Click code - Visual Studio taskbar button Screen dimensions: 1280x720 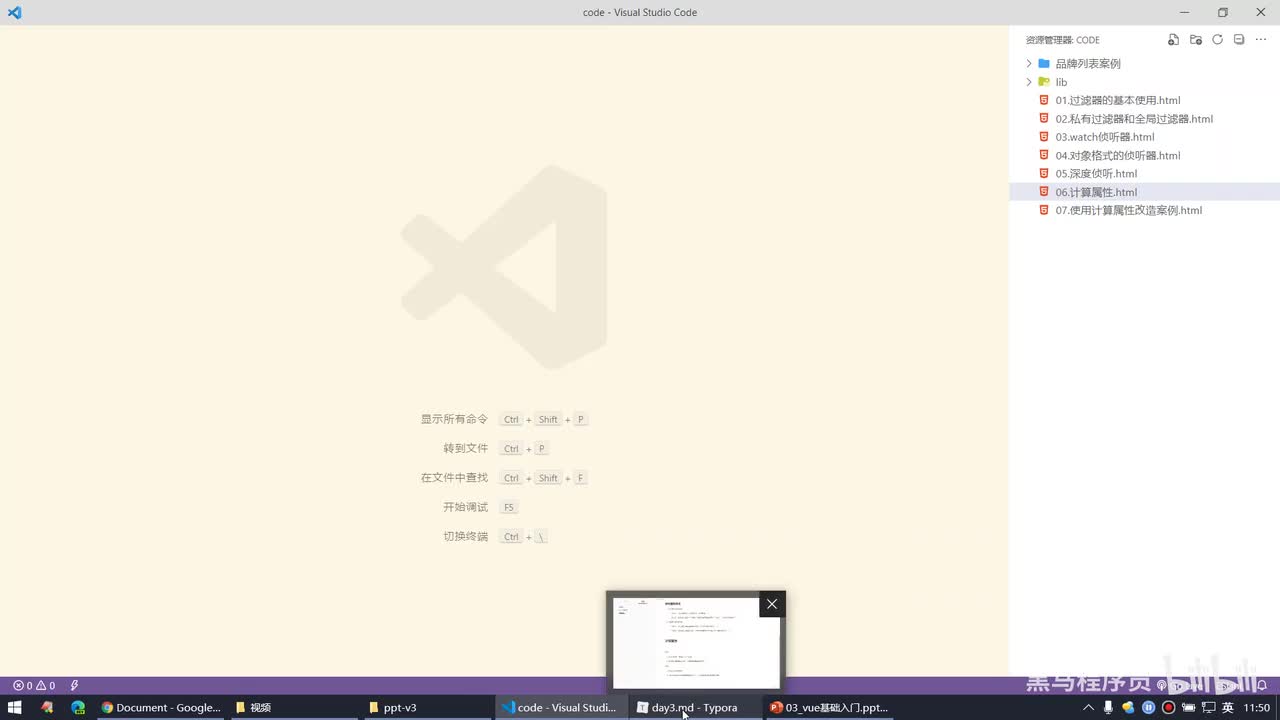pyautogui.click(x=561, y=707)
